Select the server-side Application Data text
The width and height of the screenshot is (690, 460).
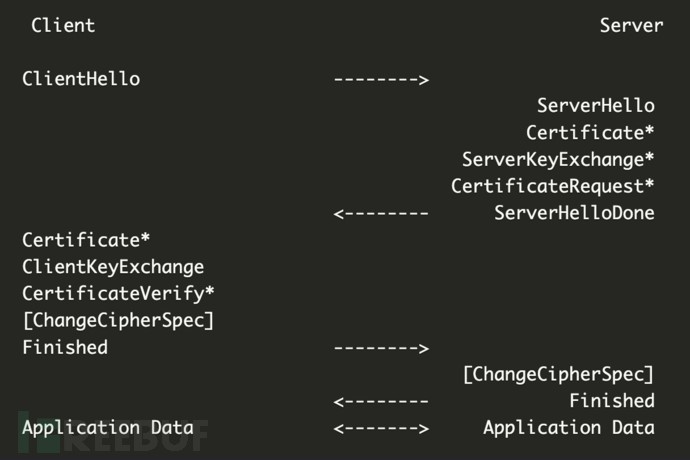pos(568,428)
